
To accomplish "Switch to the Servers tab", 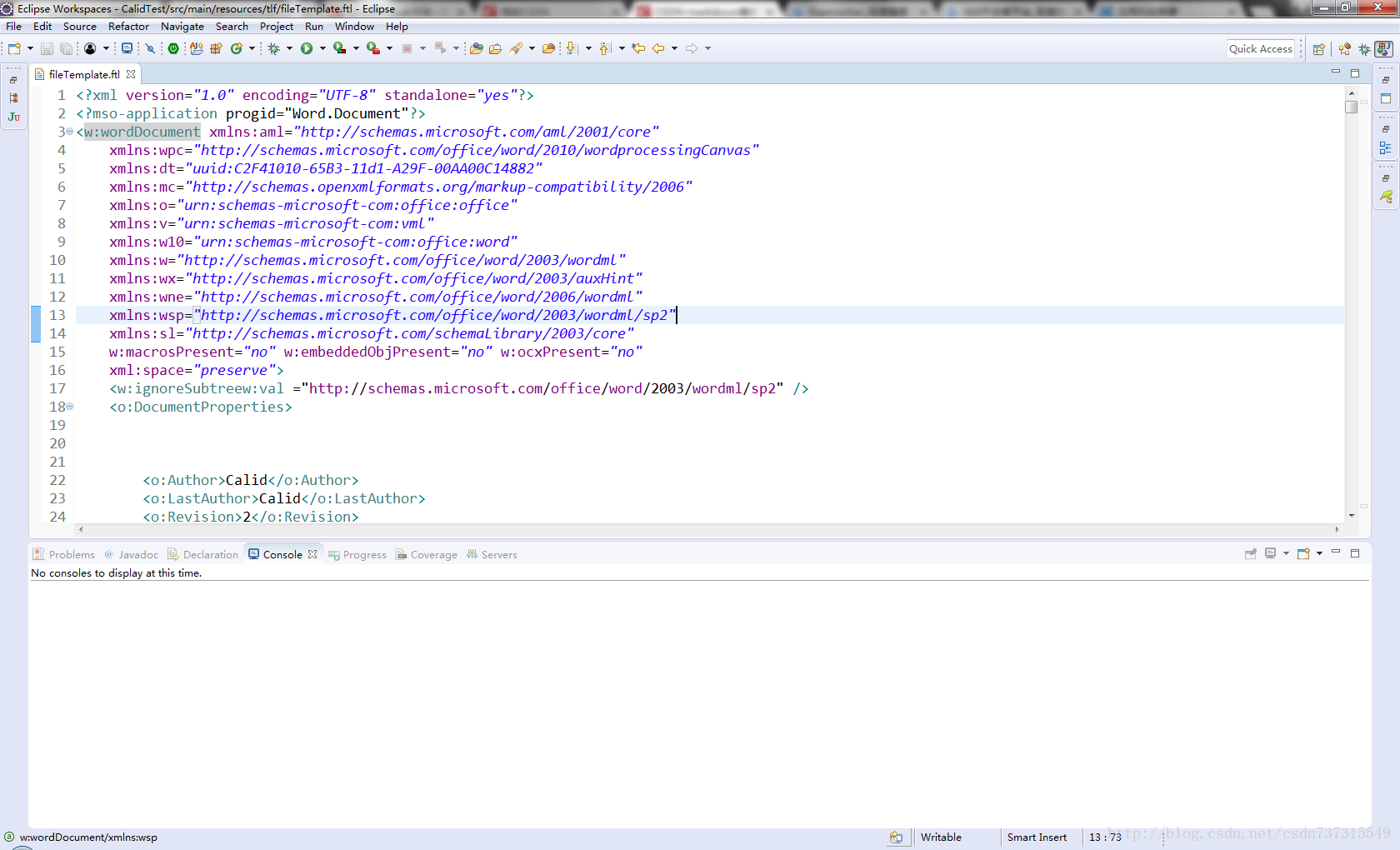I will (492, 554).
